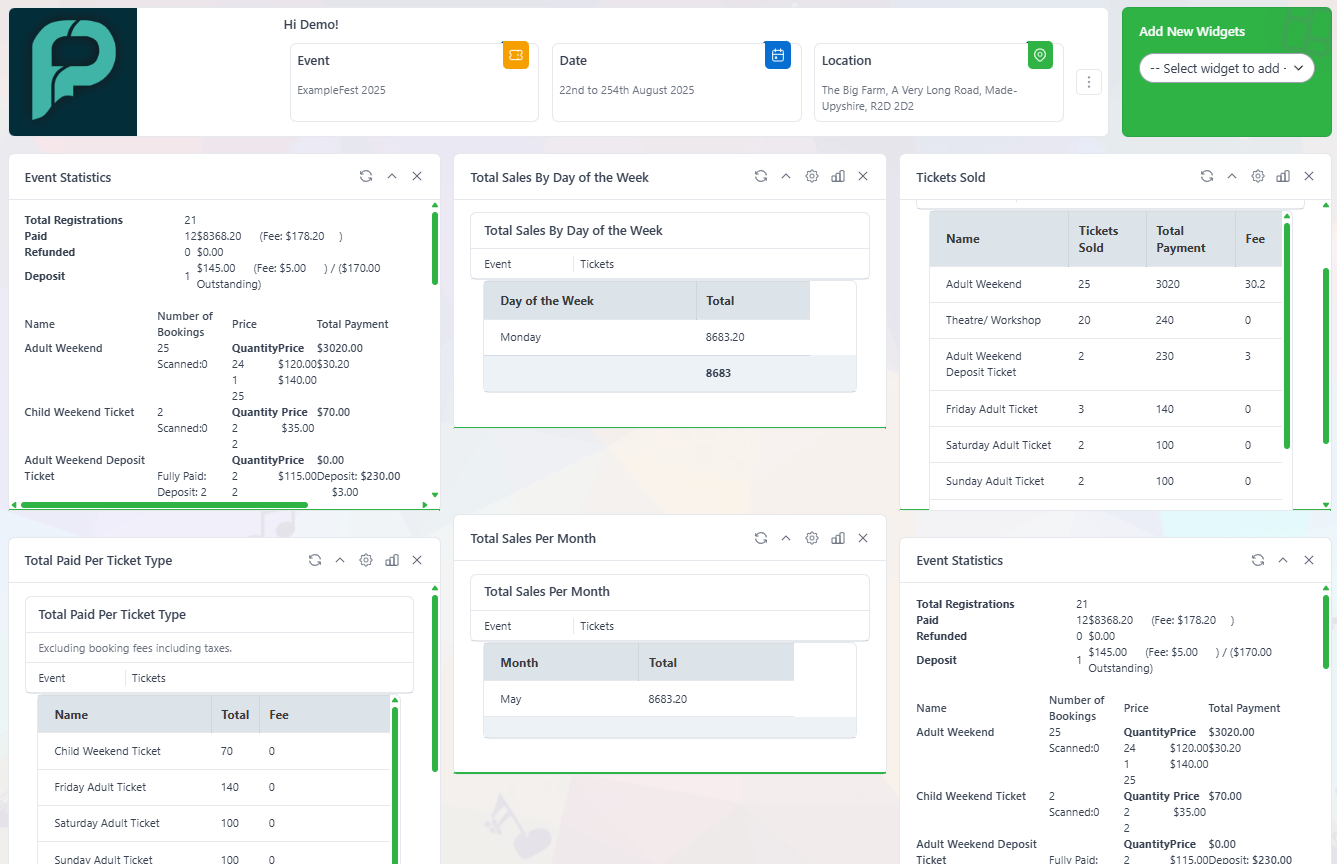The width and height of the screenshot is (1337, 864).
Task: Open the Select widget to add dropdown
Action: (1227, 68)
